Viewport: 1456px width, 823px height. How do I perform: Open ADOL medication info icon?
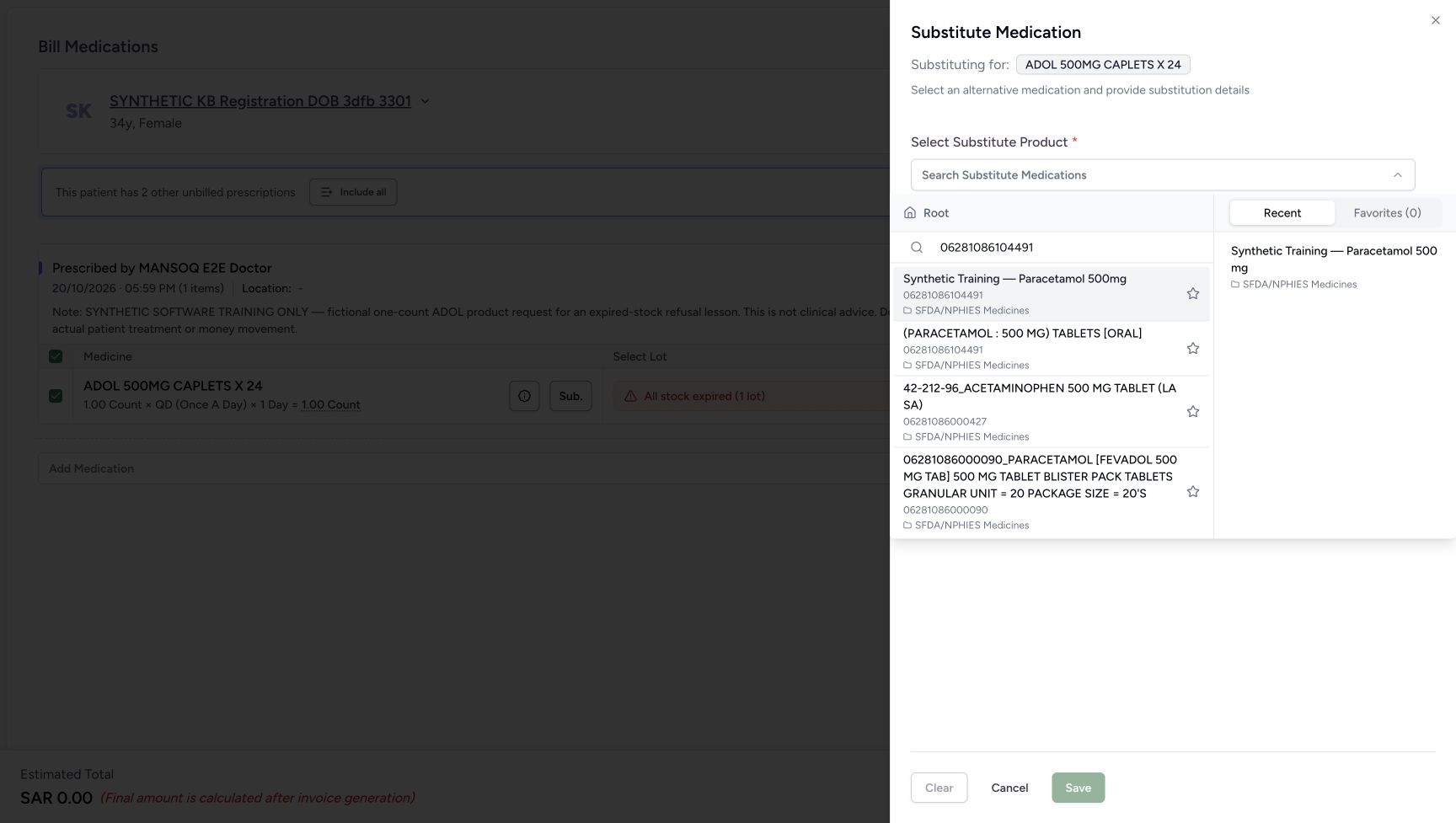click(524, 396)
